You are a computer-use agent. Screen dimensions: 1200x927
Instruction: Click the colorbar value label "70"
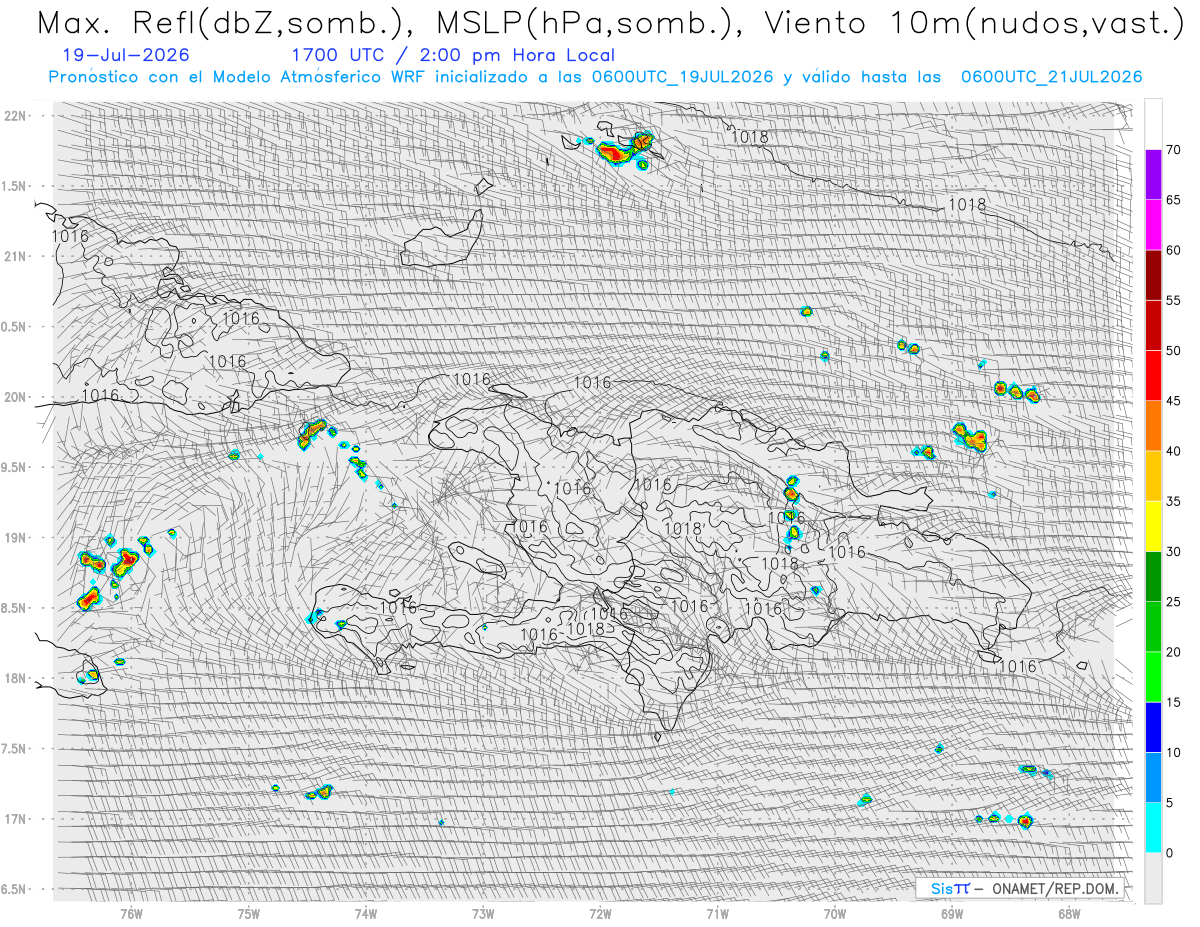pyautogui.click(x=1174, y=150)
